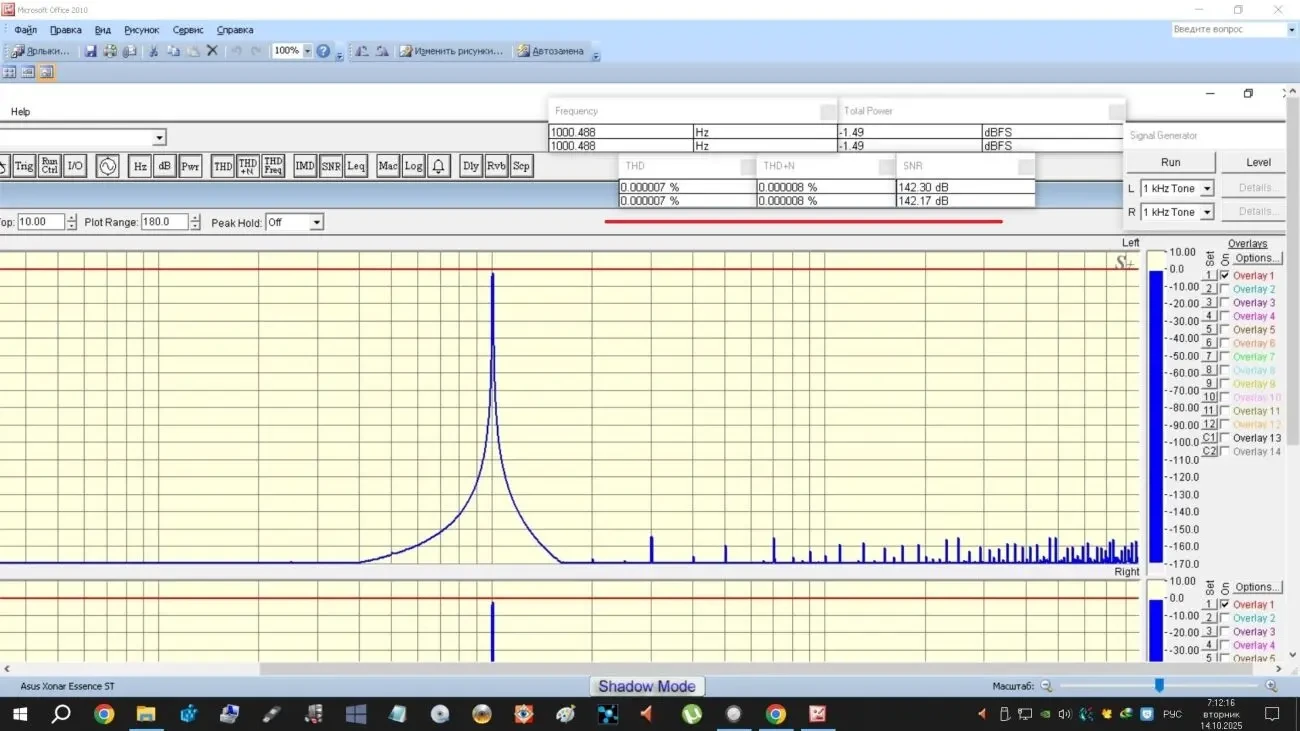Click the Run button in Signal Generator

pyautogui.click(x=1170, y=161)
